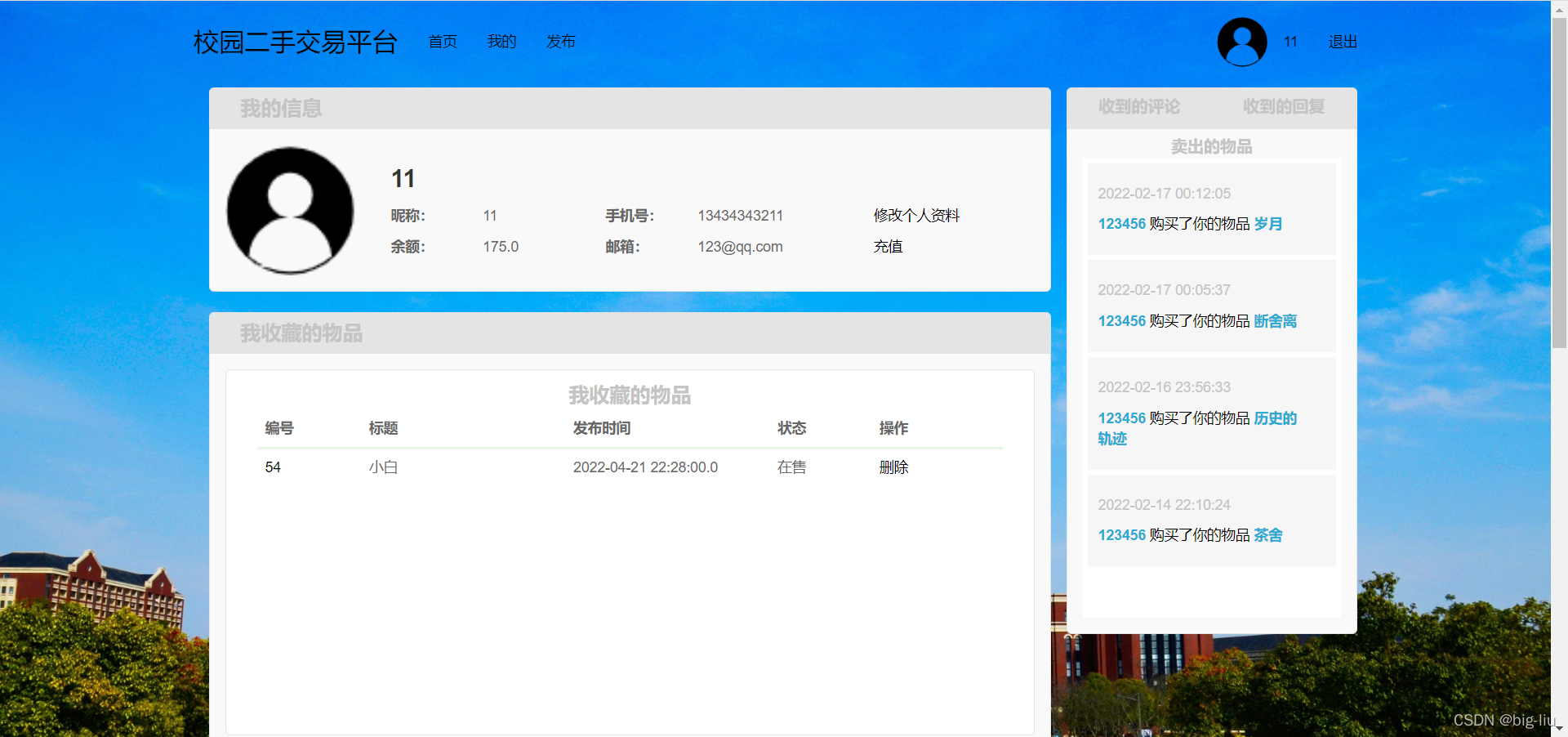Switch to the 收到的评论 tab
The height and width of the screenshot is (737, 1568).
pos(1138,107)
